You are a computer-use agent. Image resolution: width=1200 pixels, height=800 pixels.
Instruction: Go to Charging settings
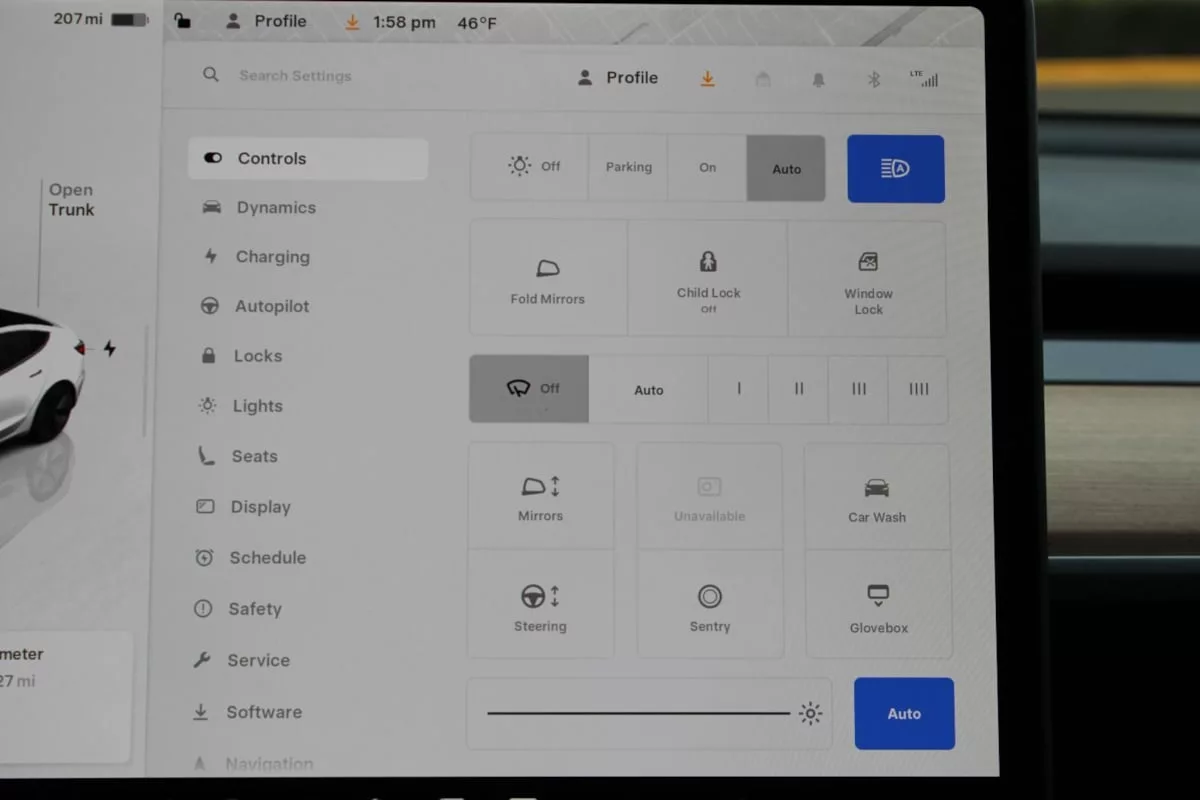click(x=271, y=257)
